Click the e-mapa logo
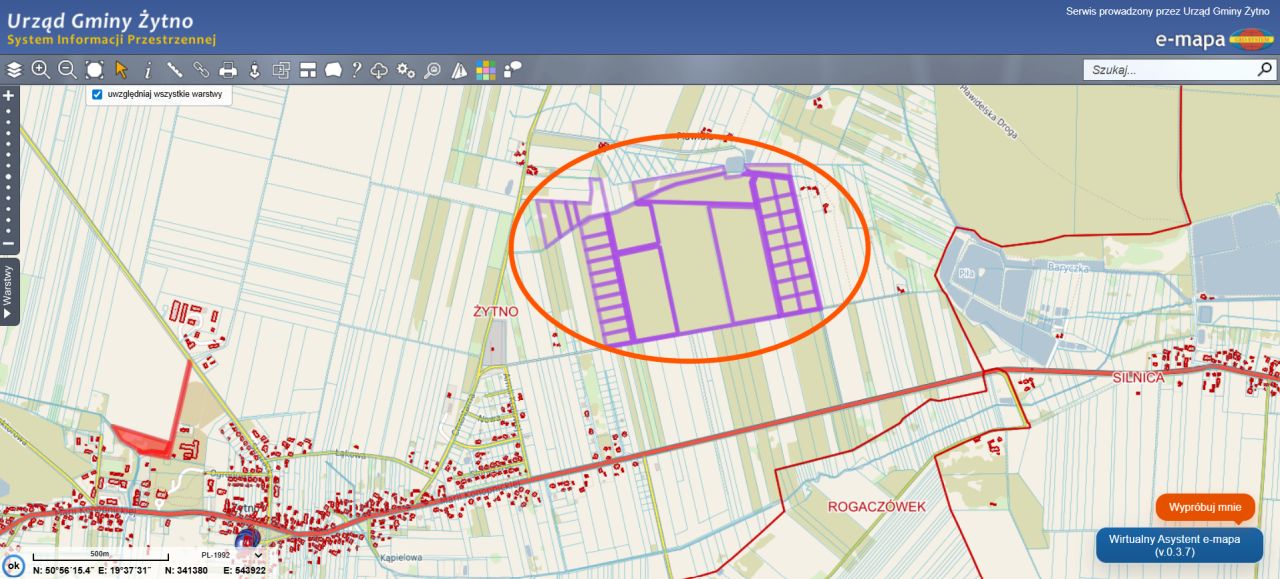 coord(1212,40)
